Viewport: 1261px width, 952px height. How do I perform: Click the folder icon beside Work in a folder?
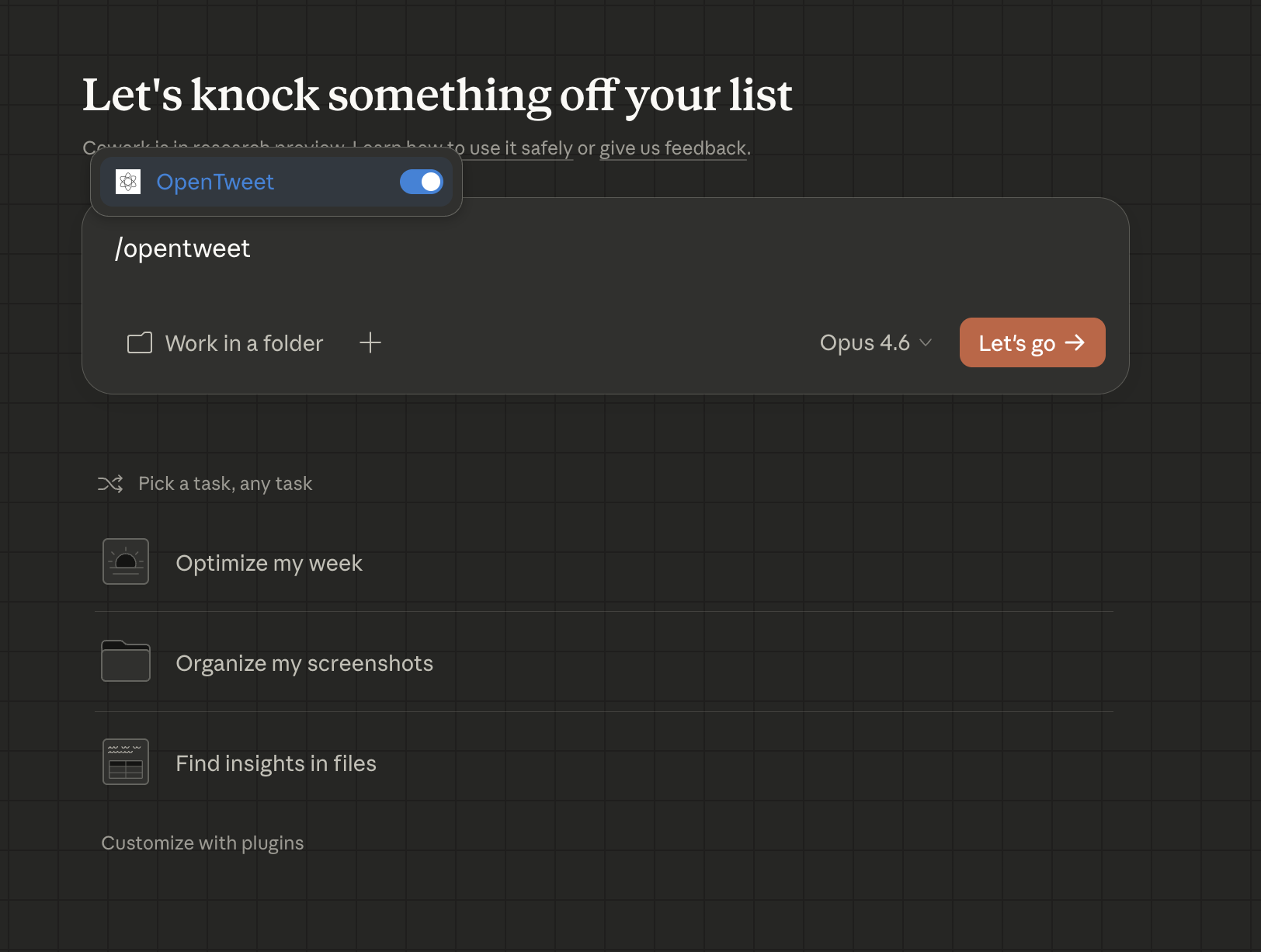point(140,343)
